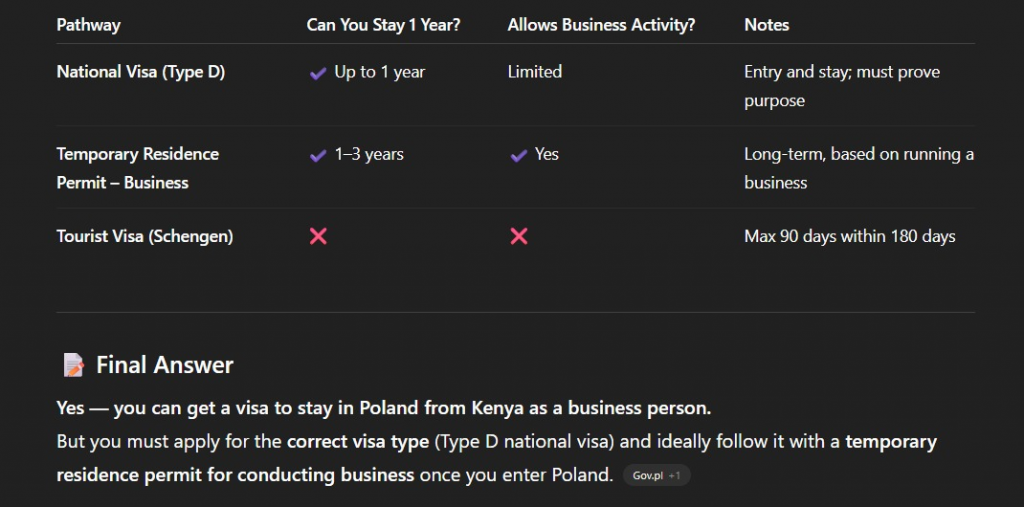This screenshot has height=507, width=1024.
Task: Click the memo pencil icon beside Final Answer
Action: pyautogui.click(x=74, y=366)
